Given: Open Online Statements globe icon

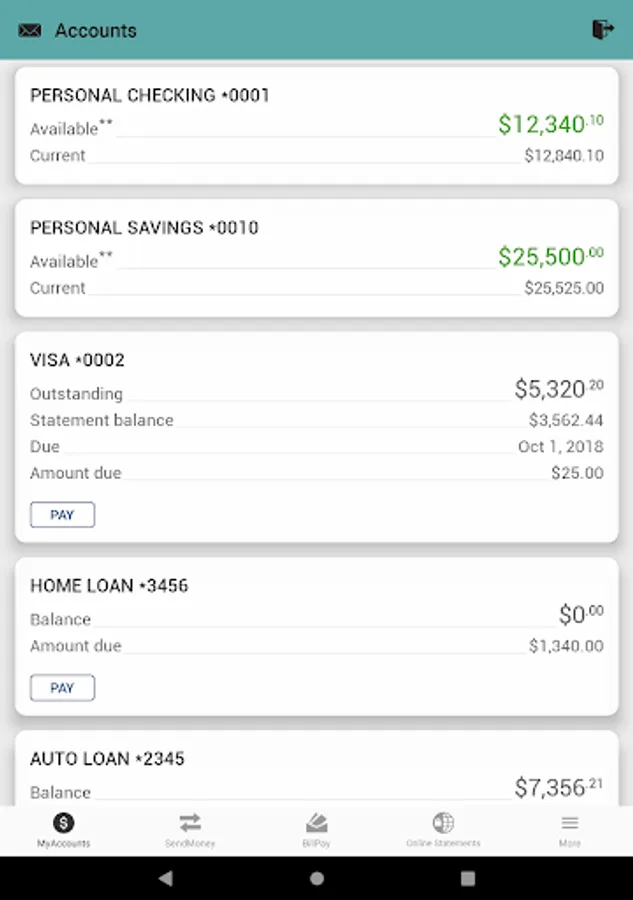Looking at the screenshot, I should pyautogui.click(x=443, y=823).
